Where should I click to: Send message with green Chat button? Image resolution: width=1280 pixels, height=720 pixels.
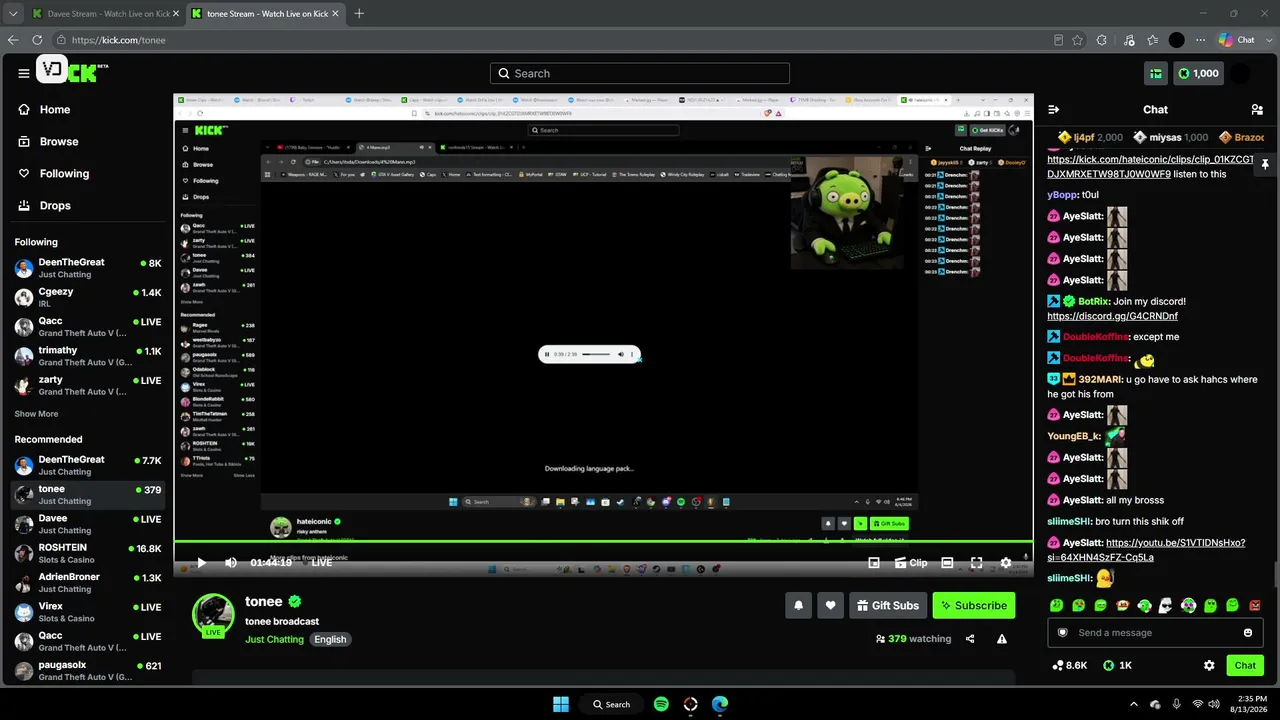coord(1245,665)
